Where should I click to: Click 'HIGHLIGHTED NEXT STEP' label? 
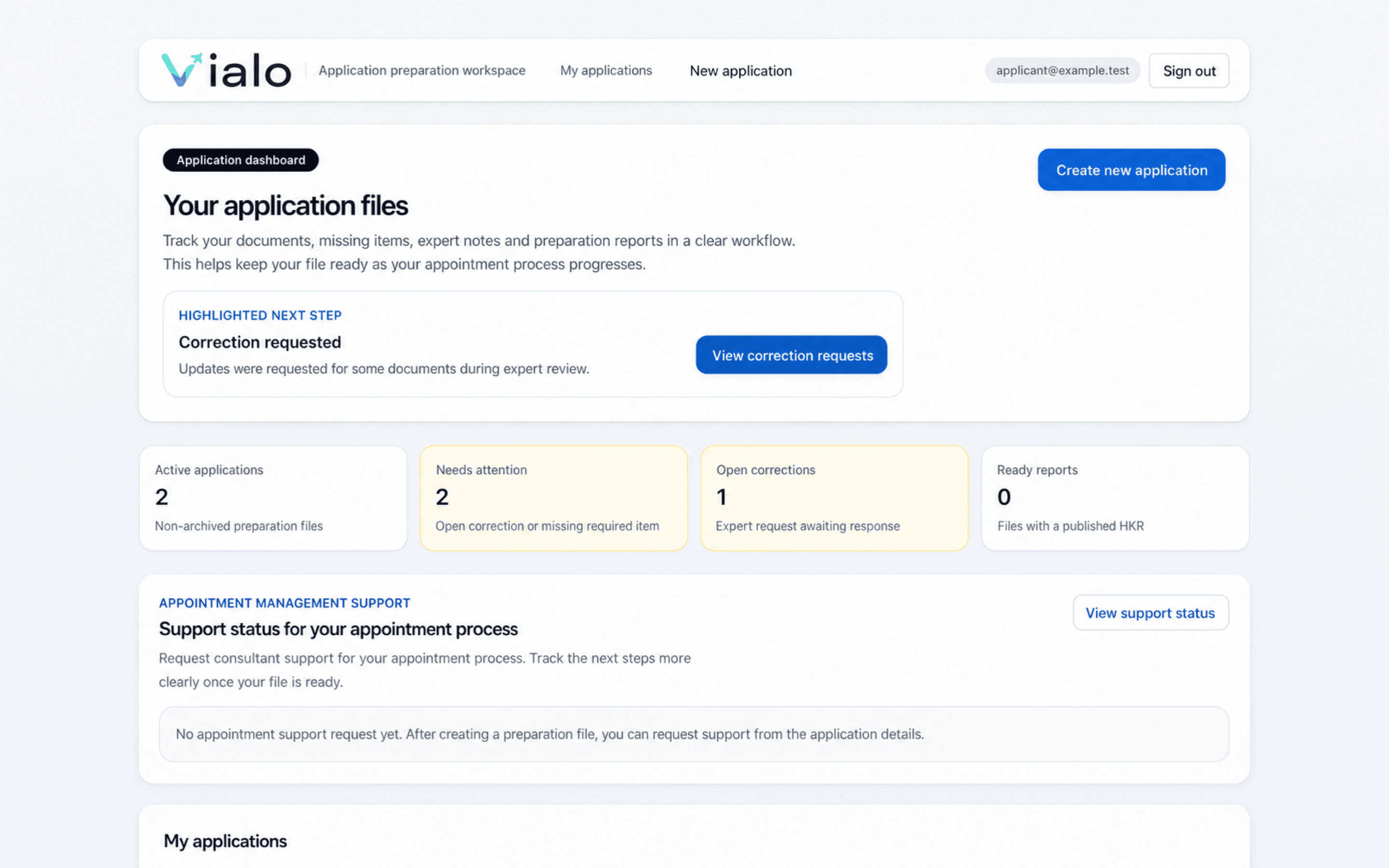(x=260, y=315)
